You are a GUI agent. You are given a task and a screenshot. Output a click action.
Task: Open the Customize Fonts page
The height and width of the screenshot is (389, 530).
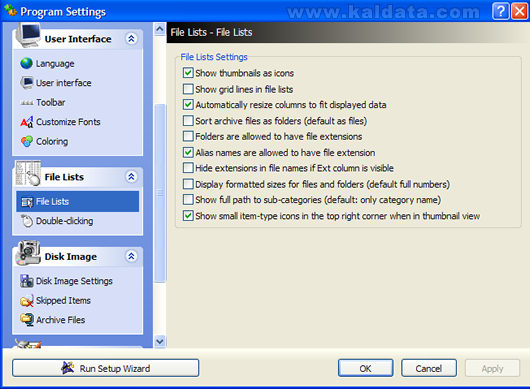click(68, 122)
